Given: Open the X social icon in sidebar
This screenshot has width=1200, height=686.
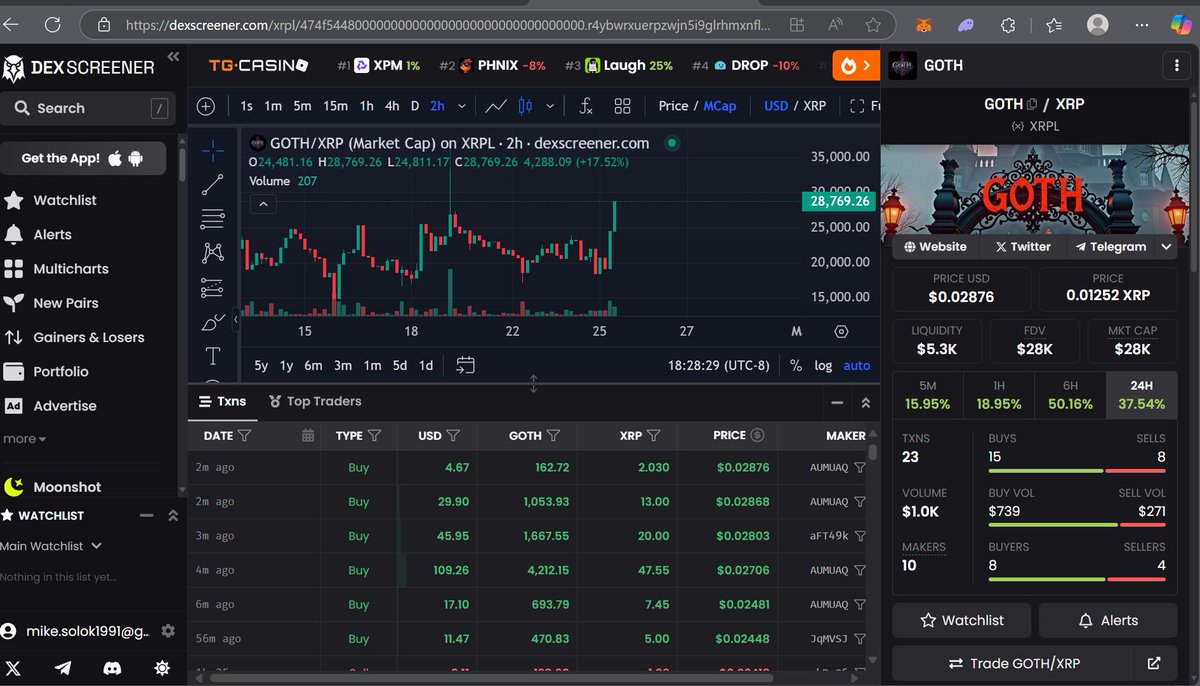Looking at the screenshot, I should [13, 668].
